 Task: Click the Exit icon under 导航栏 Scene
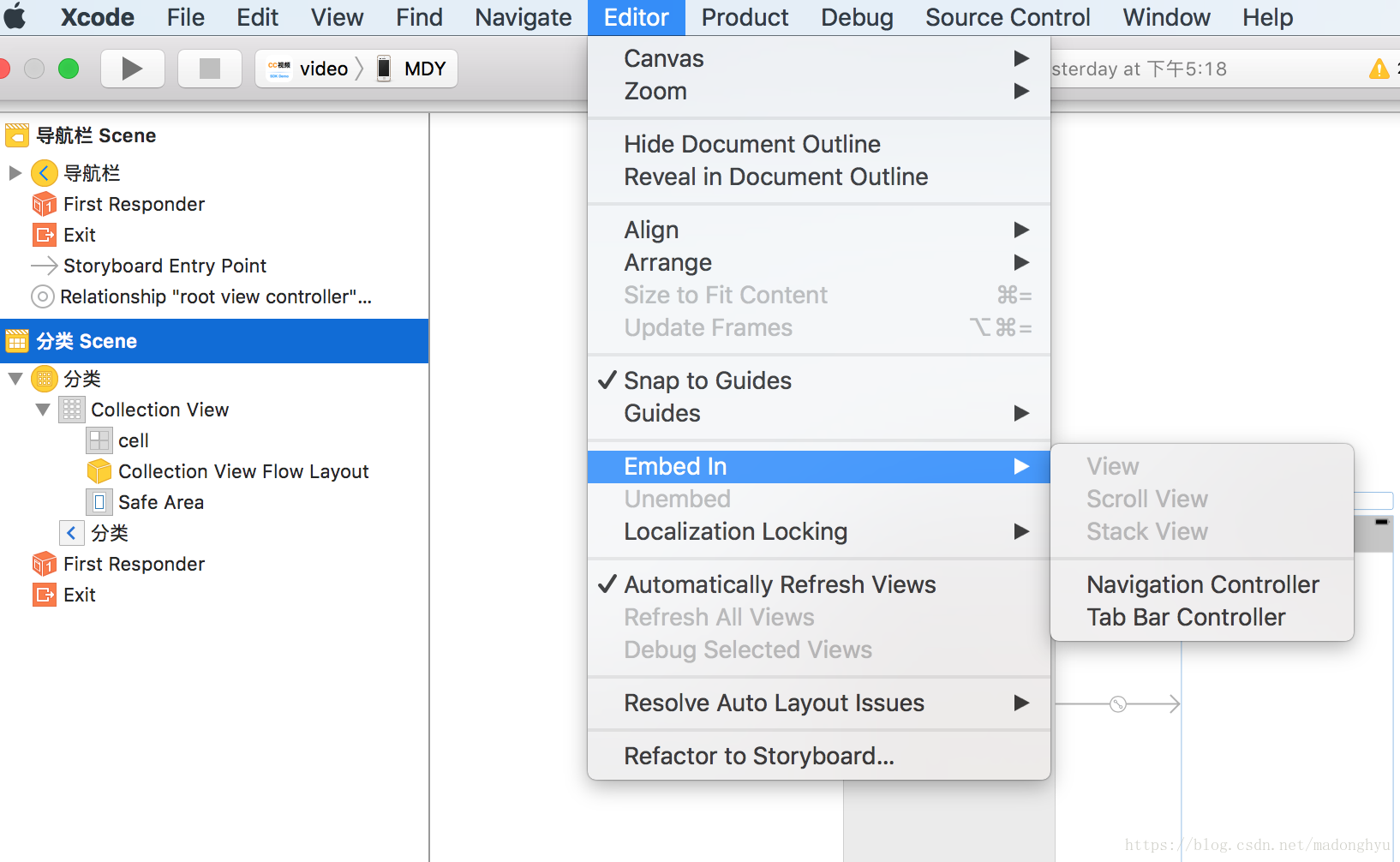click(x=45, y=235)
